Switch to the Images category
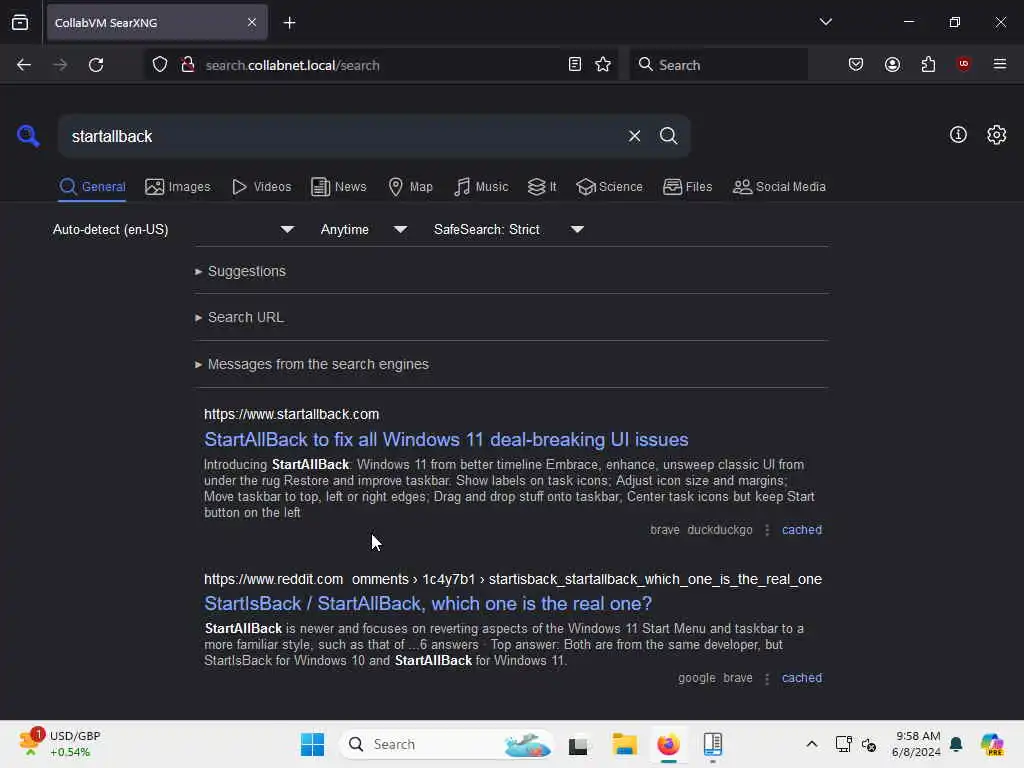Image resolution: width=1024 pixels, height=768 pixels. coord(178,187)
